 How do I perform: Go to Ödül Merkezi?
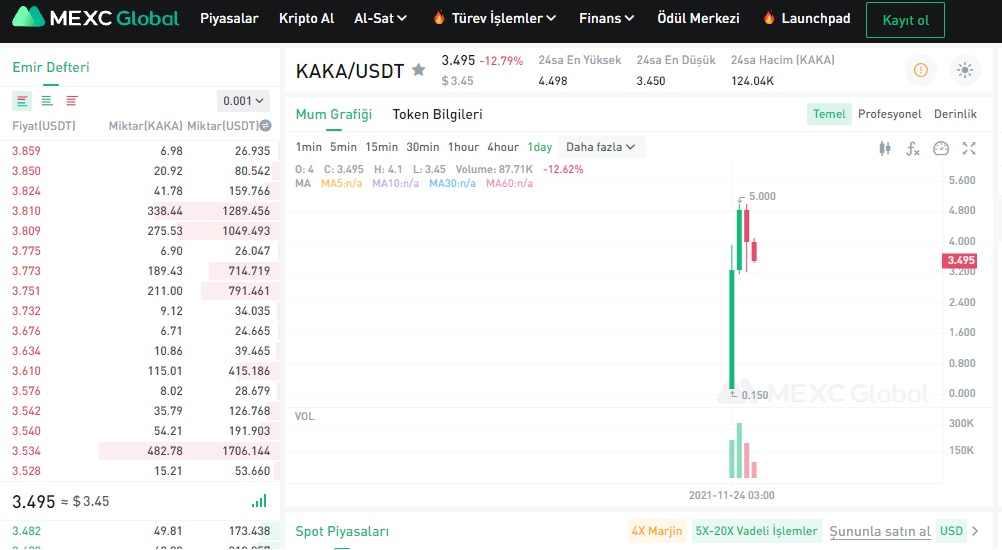point(698,19)
